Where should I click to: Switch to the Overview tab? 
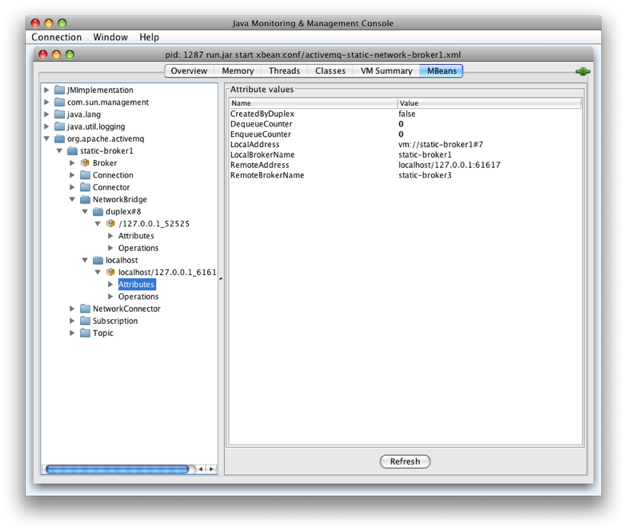point(189,71)
